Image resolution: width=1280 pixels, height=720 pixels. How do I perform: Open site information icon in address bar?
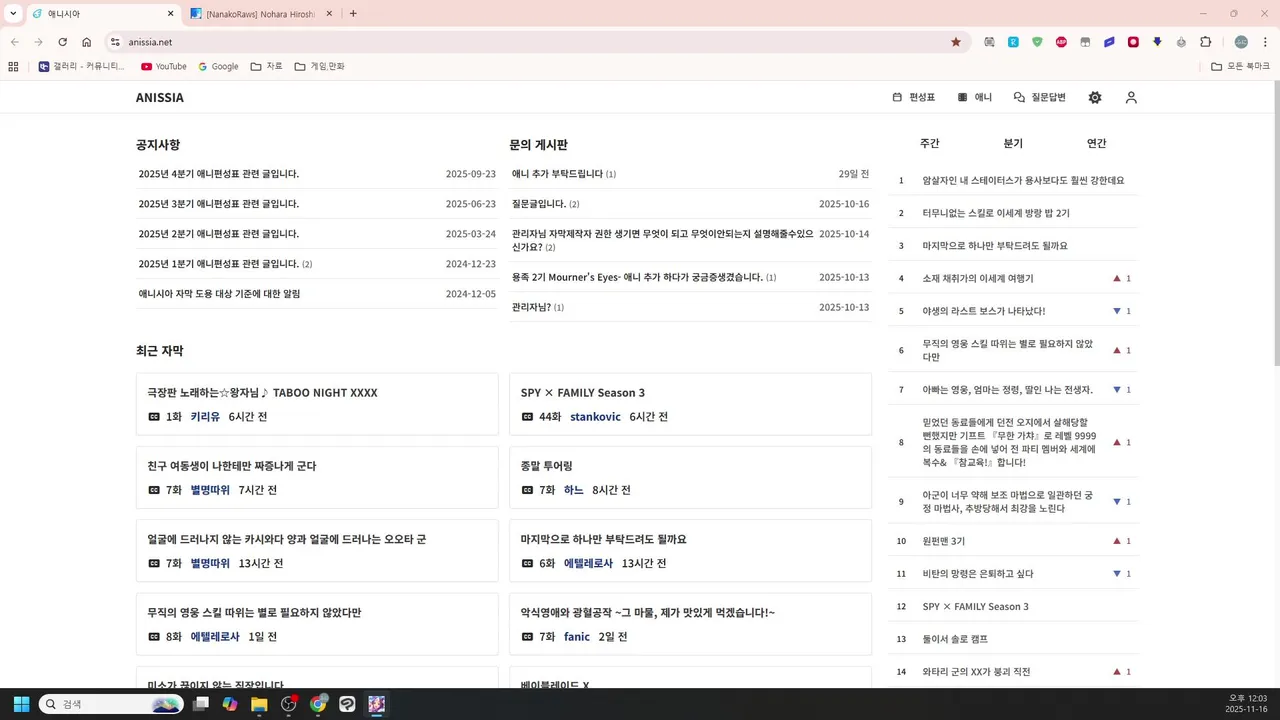tap(115, 42)
